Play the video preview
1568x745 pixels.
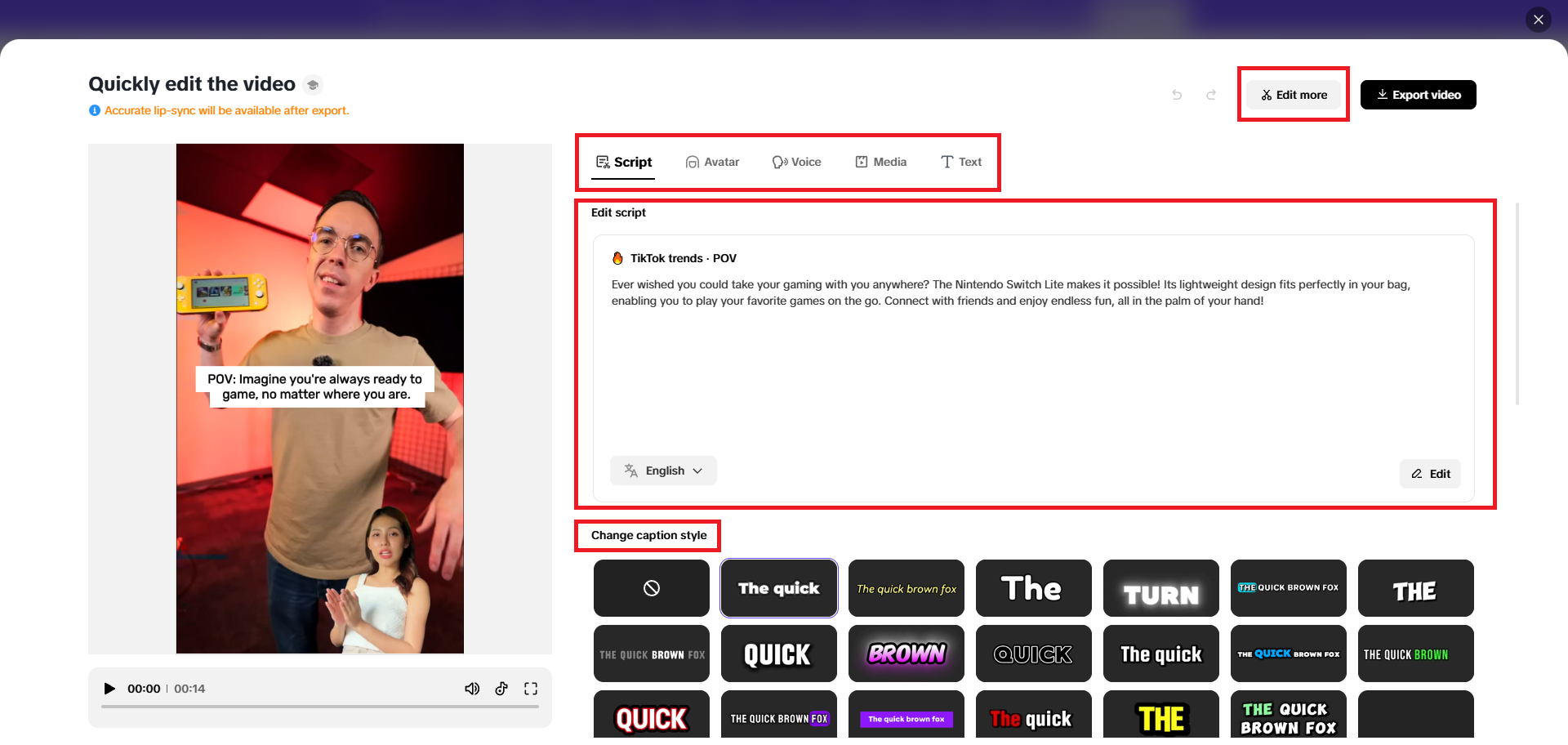click(109, 689)
